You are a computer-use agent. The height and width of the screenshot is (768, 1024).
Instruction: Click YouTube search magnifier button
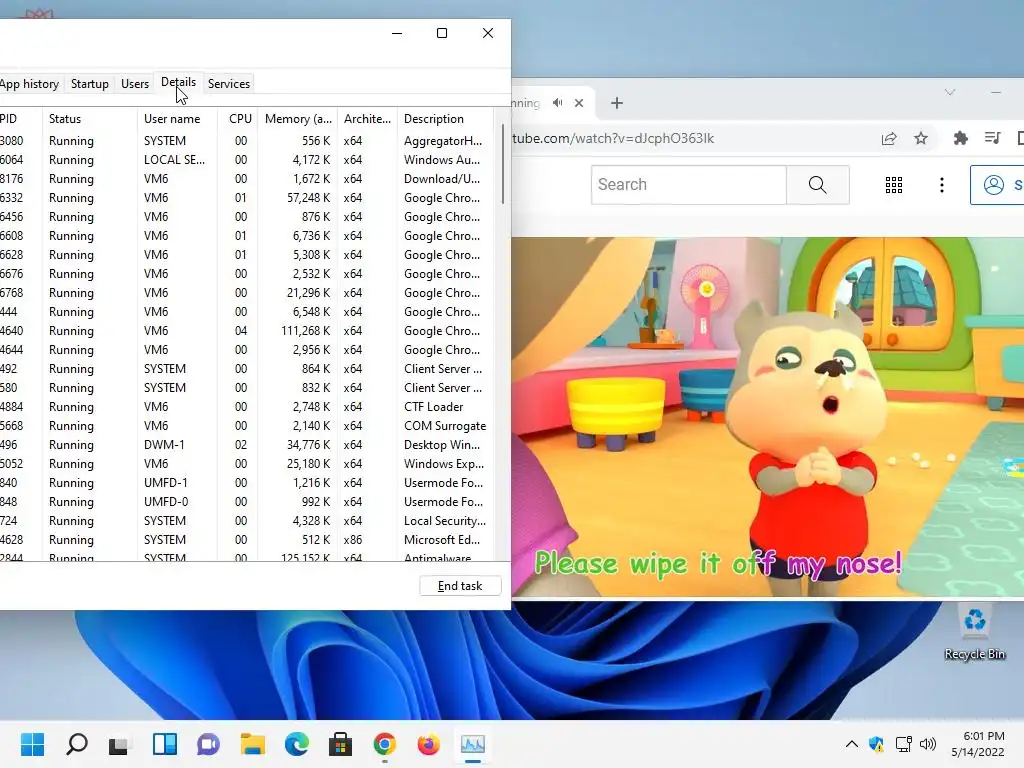tap(818, 185)
